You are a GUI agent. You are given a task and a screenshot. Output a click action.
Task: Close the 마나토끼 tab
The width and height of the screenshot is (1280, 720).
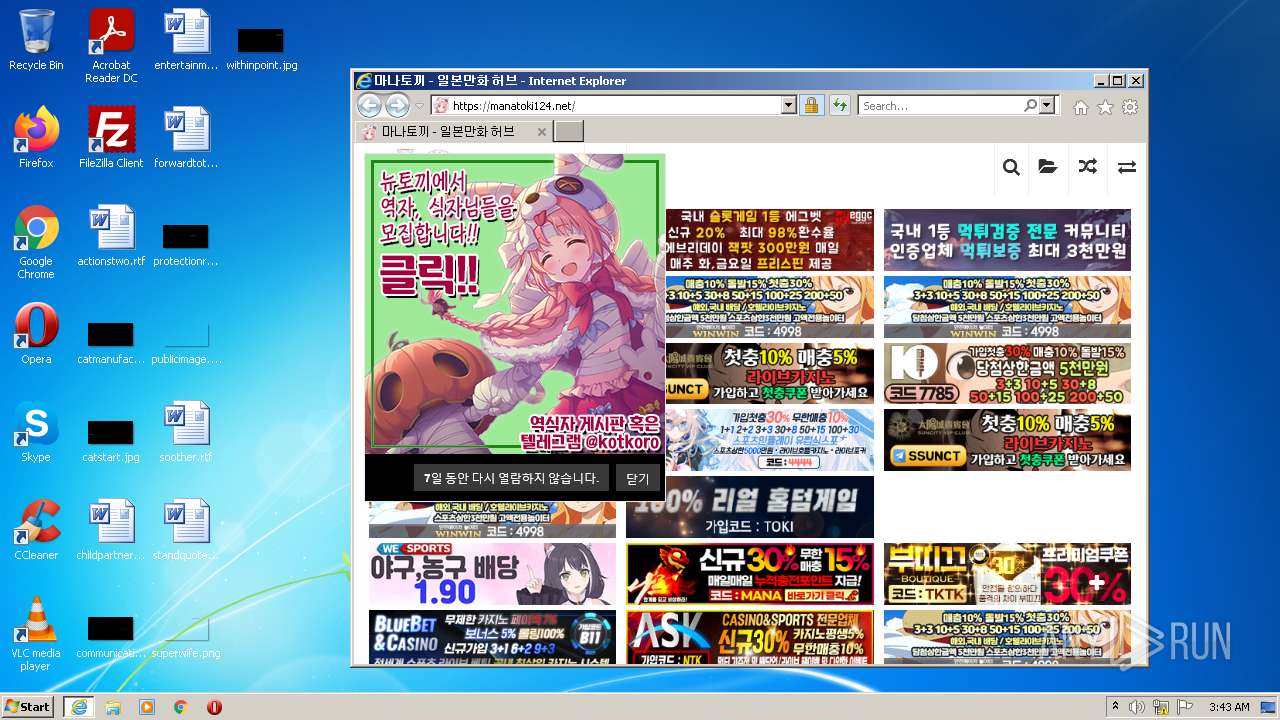(541, 132)
